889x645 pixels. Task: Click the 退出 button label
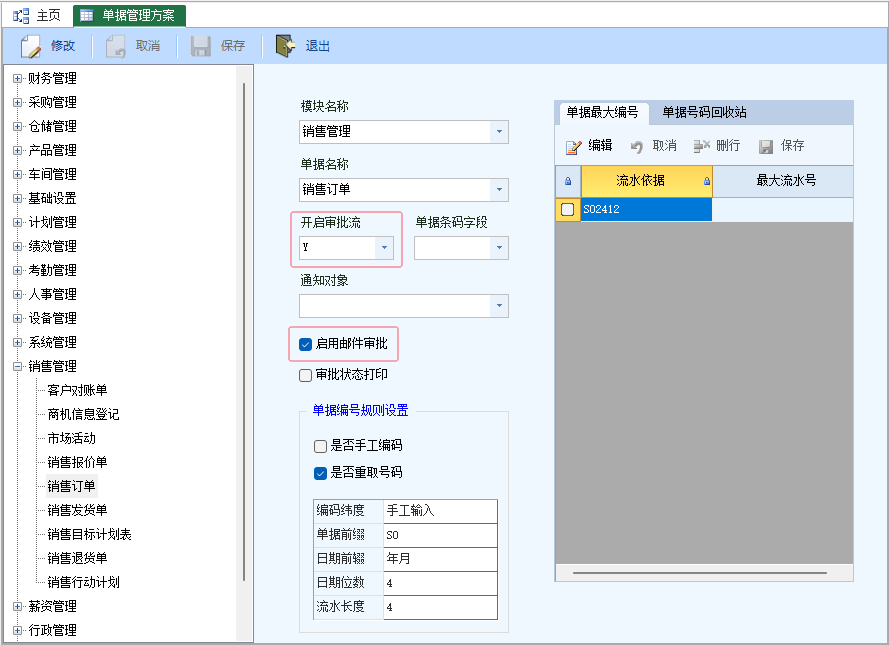[x=318, y=46]
